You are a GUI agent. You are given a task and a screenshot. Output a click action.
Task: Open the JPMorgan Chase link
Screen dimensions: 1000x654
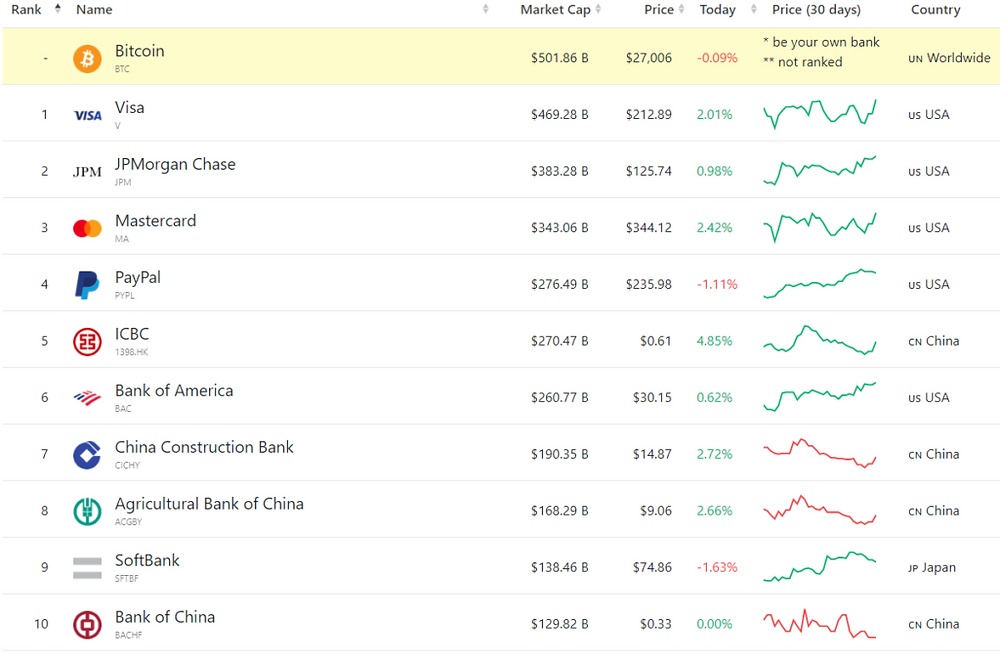coord(175,165)
